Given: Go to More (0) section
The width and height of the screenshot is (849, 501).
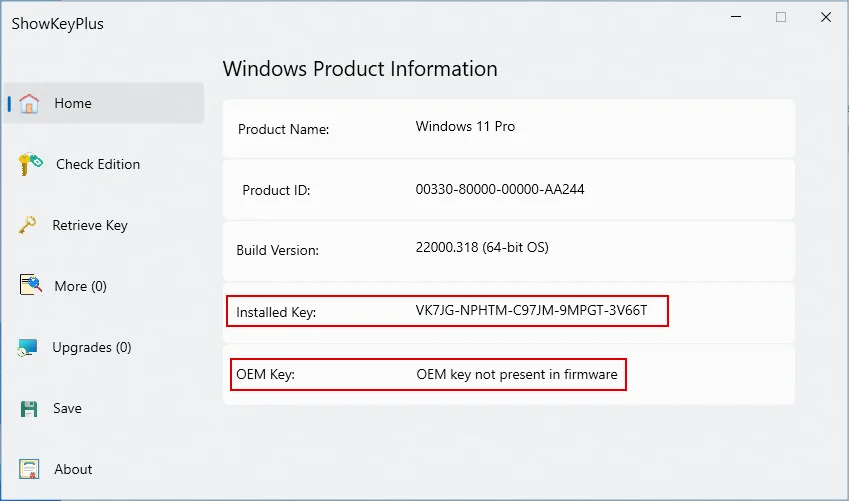Looking at the screenshot, I should pos(80,287).
